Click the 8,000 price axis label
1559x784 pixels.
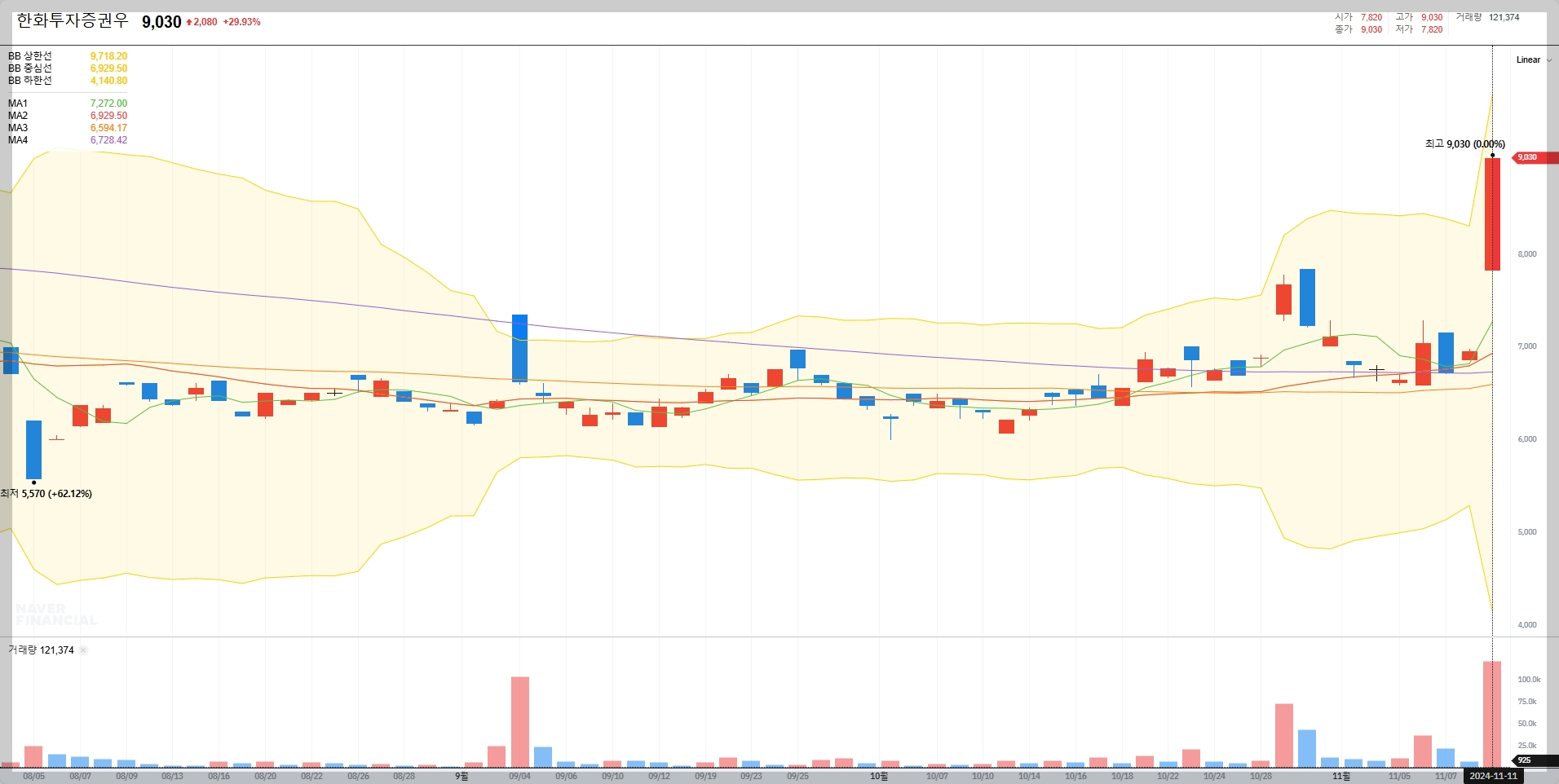click(x=1527, y=254)
